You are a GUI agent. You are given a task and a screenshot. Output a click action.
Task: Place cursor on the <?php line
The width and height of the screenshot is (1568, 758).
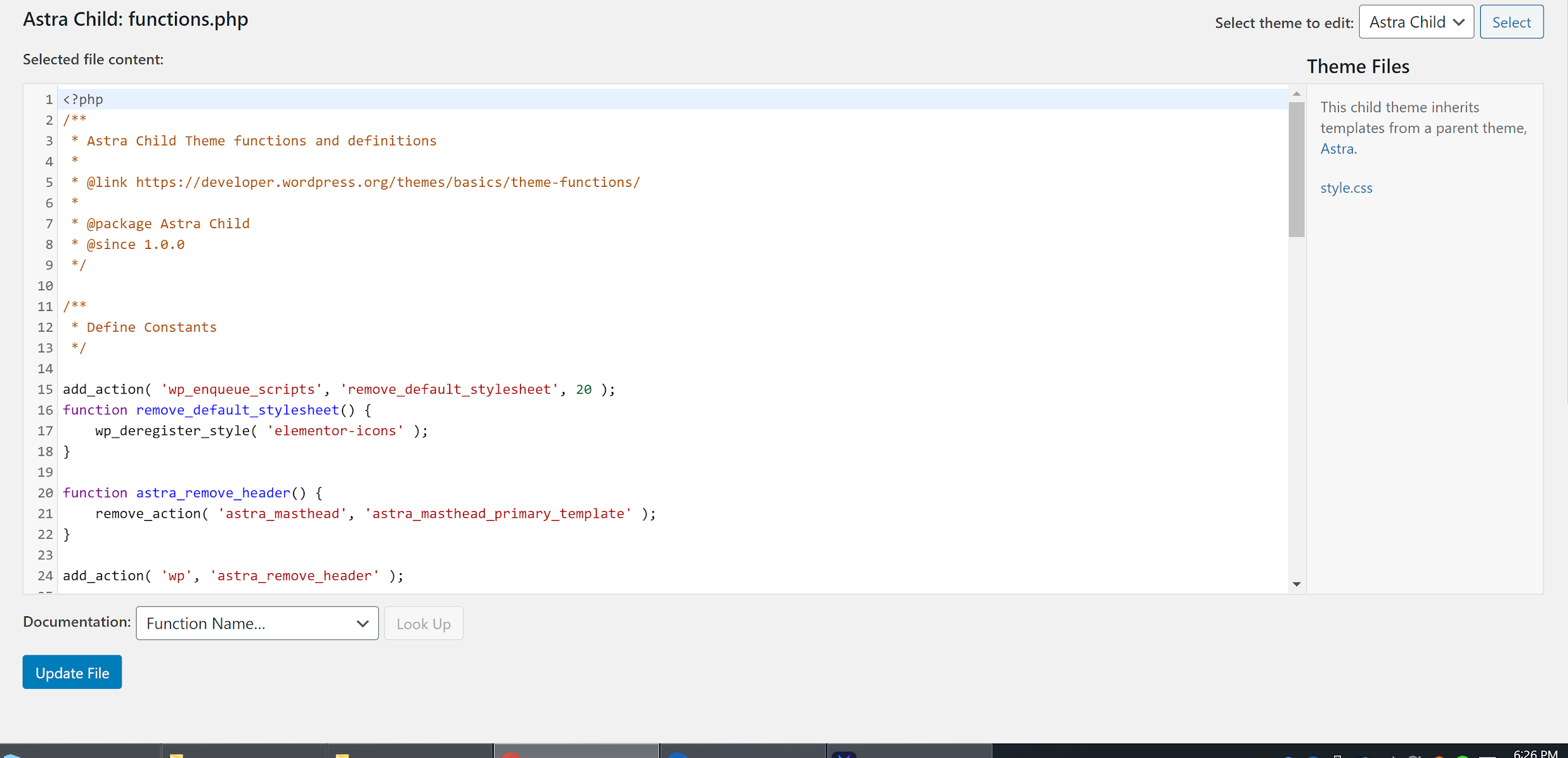pyautogui.click(x=83, y=100)
